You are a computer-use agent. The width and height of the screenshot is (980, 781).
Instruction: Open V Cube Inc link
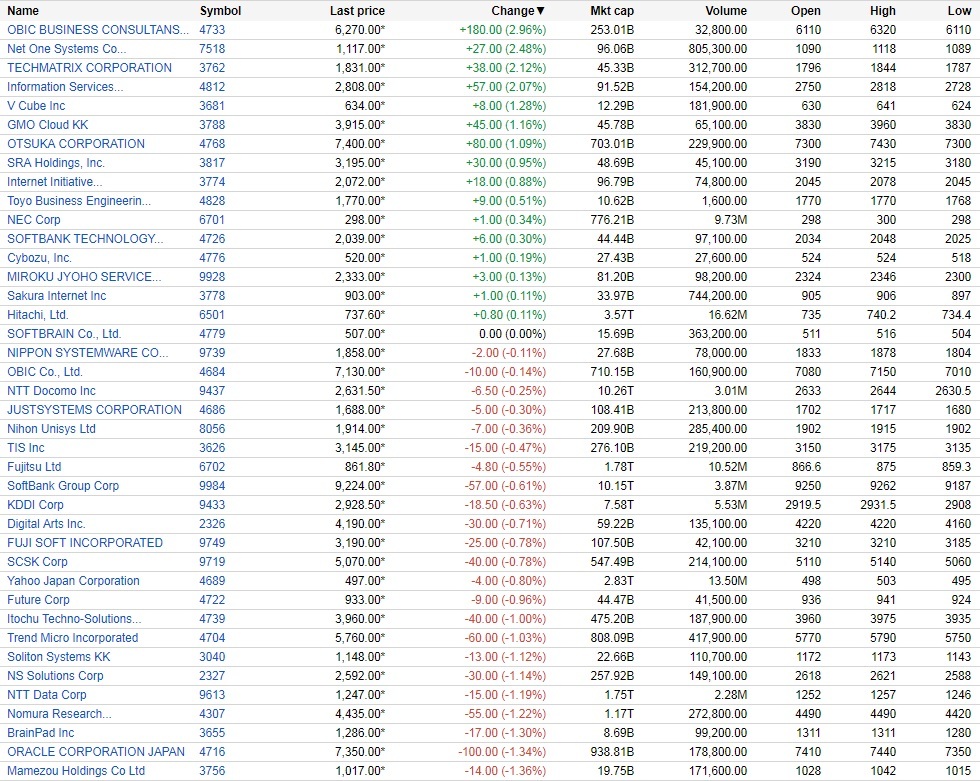[36, 106]
